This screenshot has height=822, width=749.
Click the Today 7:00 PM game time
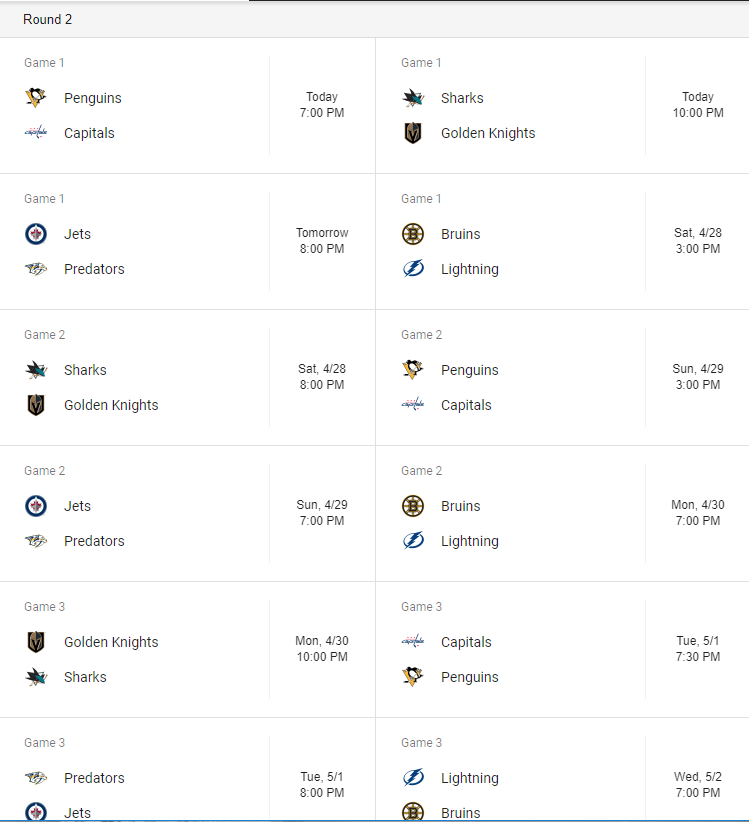tap(322, 105)
